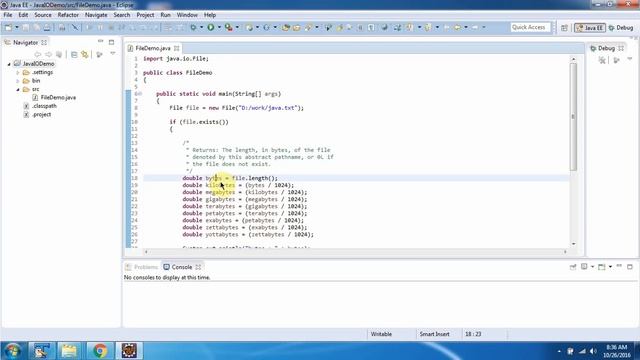
Task: Click the Quick Access search field
Action: (x=530, y=27)
